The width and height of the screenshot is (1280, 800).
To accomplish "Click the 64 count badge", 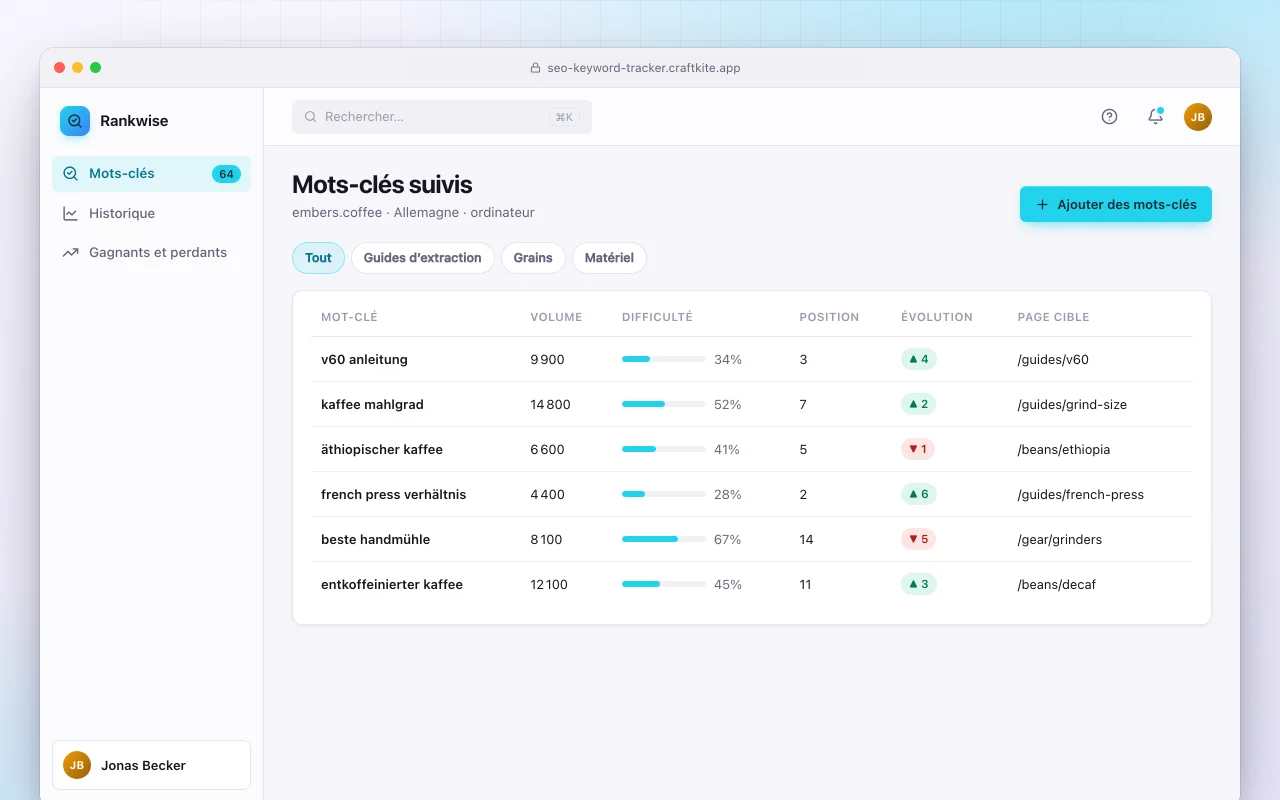I will [226, 174].
